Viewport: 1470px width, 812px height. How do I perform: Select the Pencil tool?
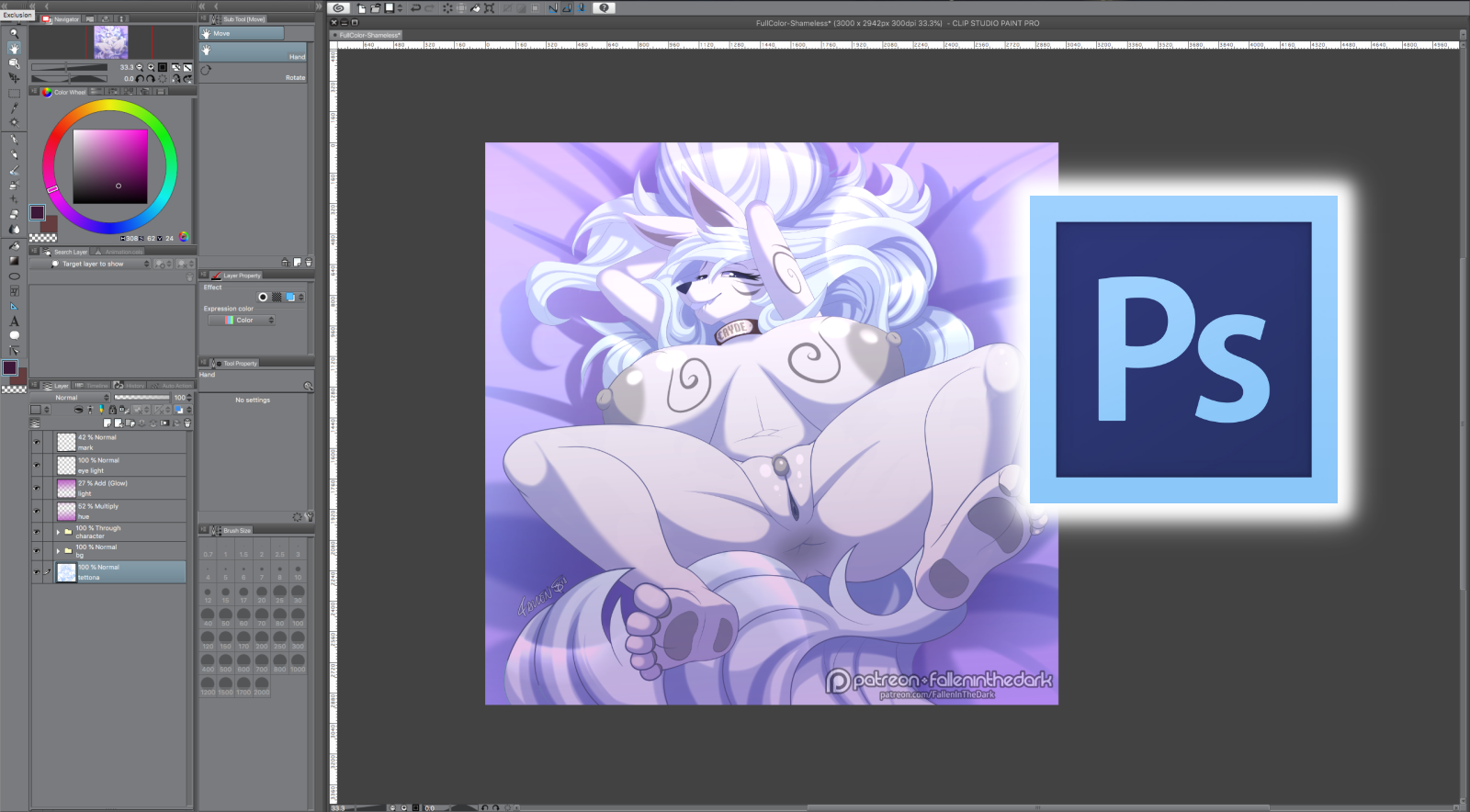[14, 155]
